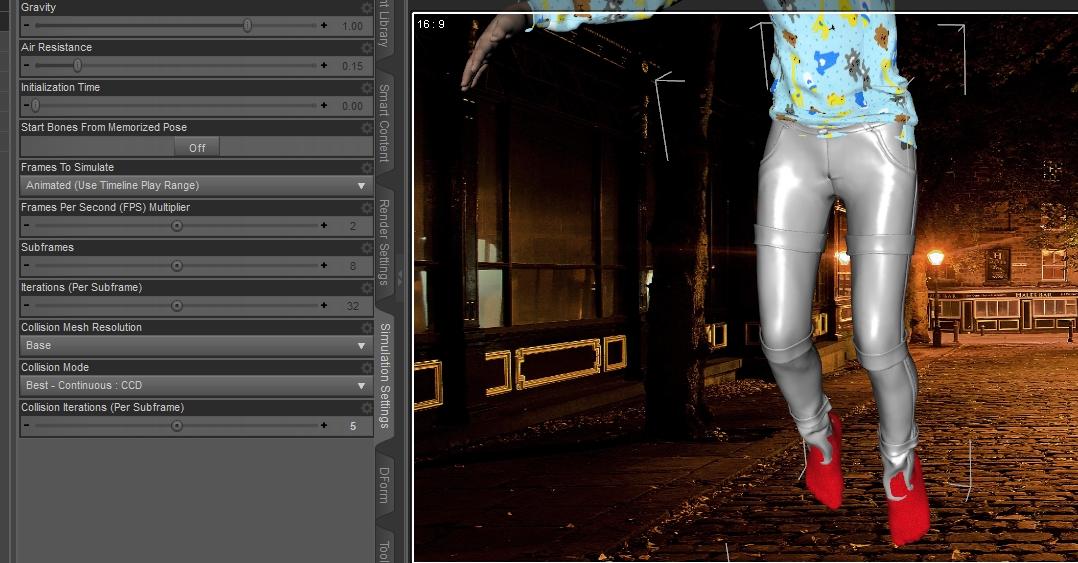Open the Collision Mesh Resolution dropdown
Screen dimensions: 1078x563
197,346
